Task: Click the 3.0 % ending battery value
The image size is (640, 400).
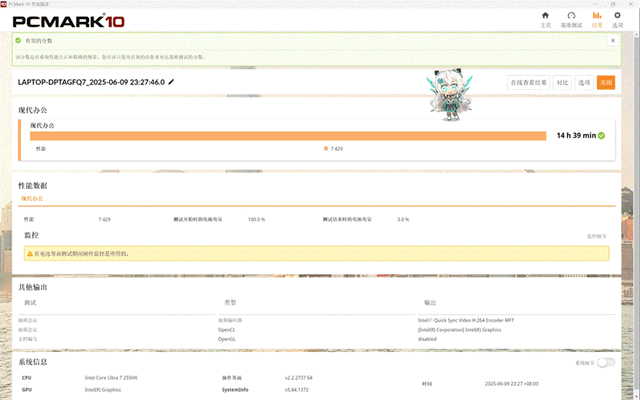Action: (403, 219)
